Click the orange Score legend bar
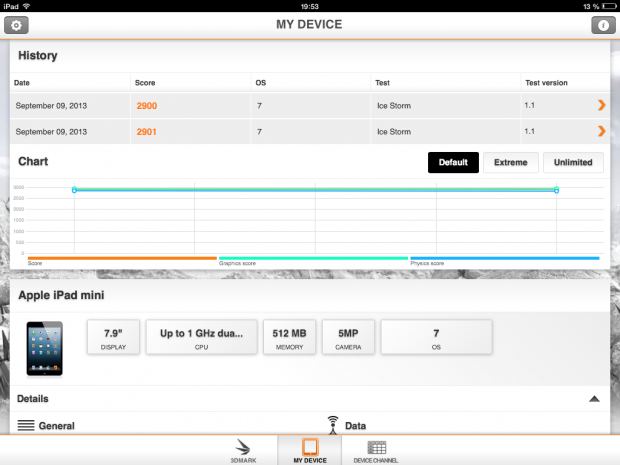The image size is (620, 465). click(x=115, y=258)
